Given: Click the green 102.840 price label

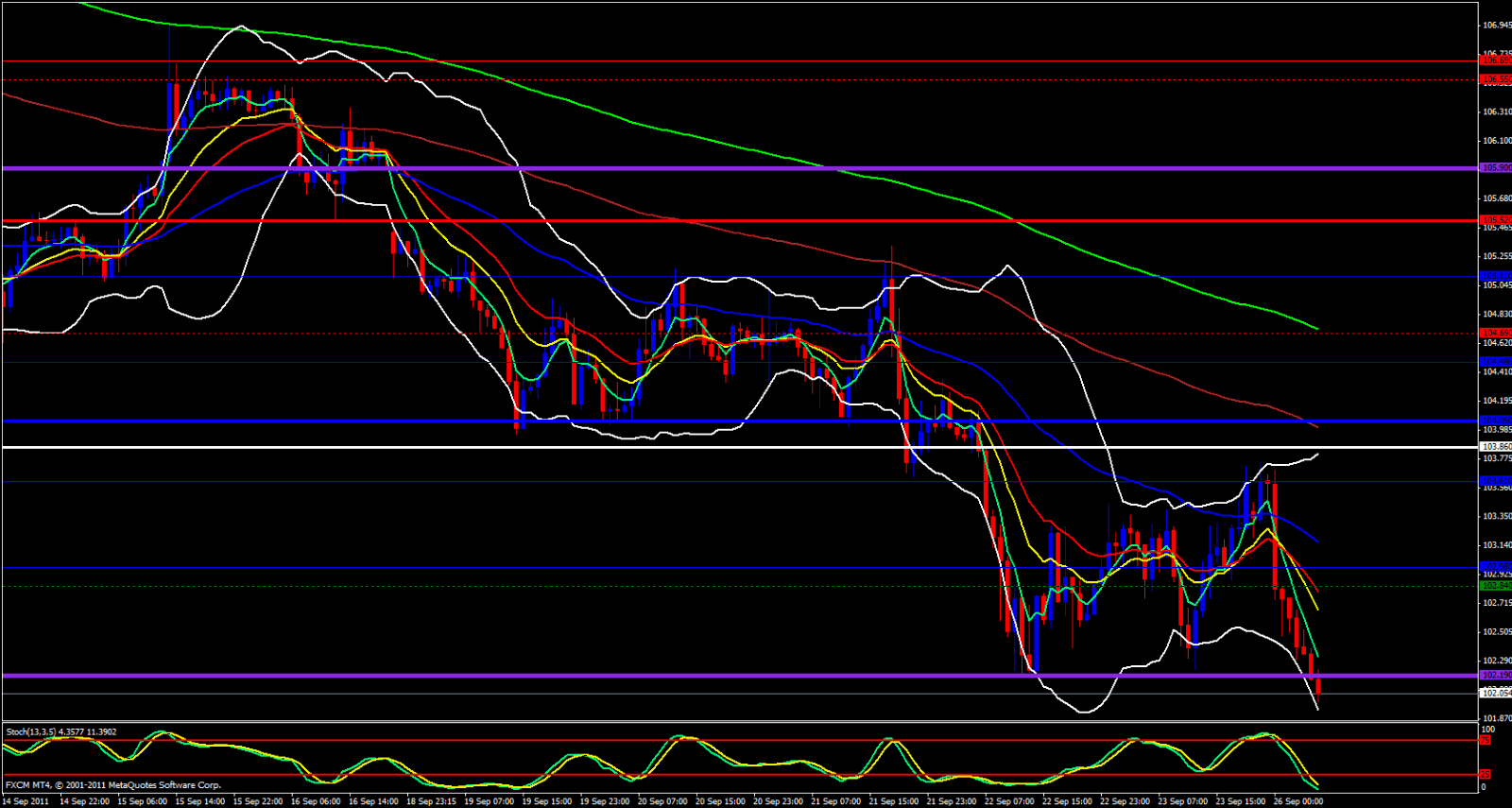Looking at the screenshot, I should tap(1495, 586).
